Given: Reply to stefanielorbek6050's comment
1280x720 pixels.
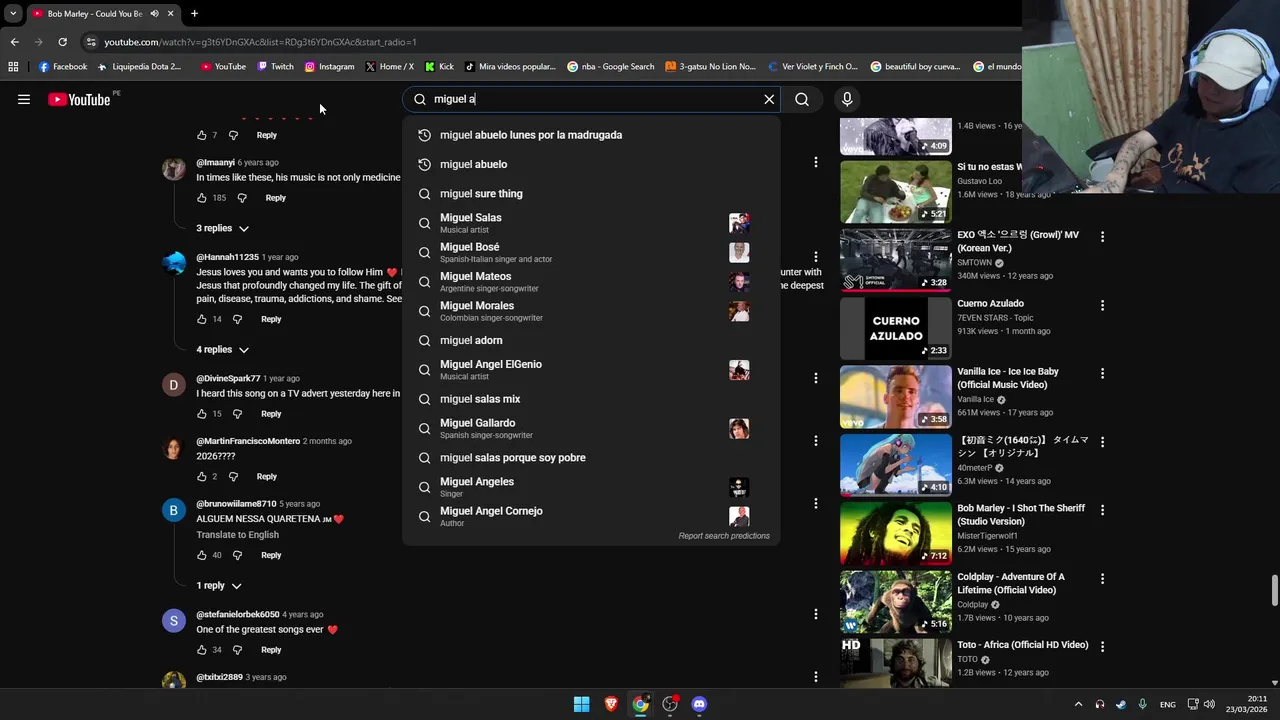Looking at the screenshot, I should [271, 650].
